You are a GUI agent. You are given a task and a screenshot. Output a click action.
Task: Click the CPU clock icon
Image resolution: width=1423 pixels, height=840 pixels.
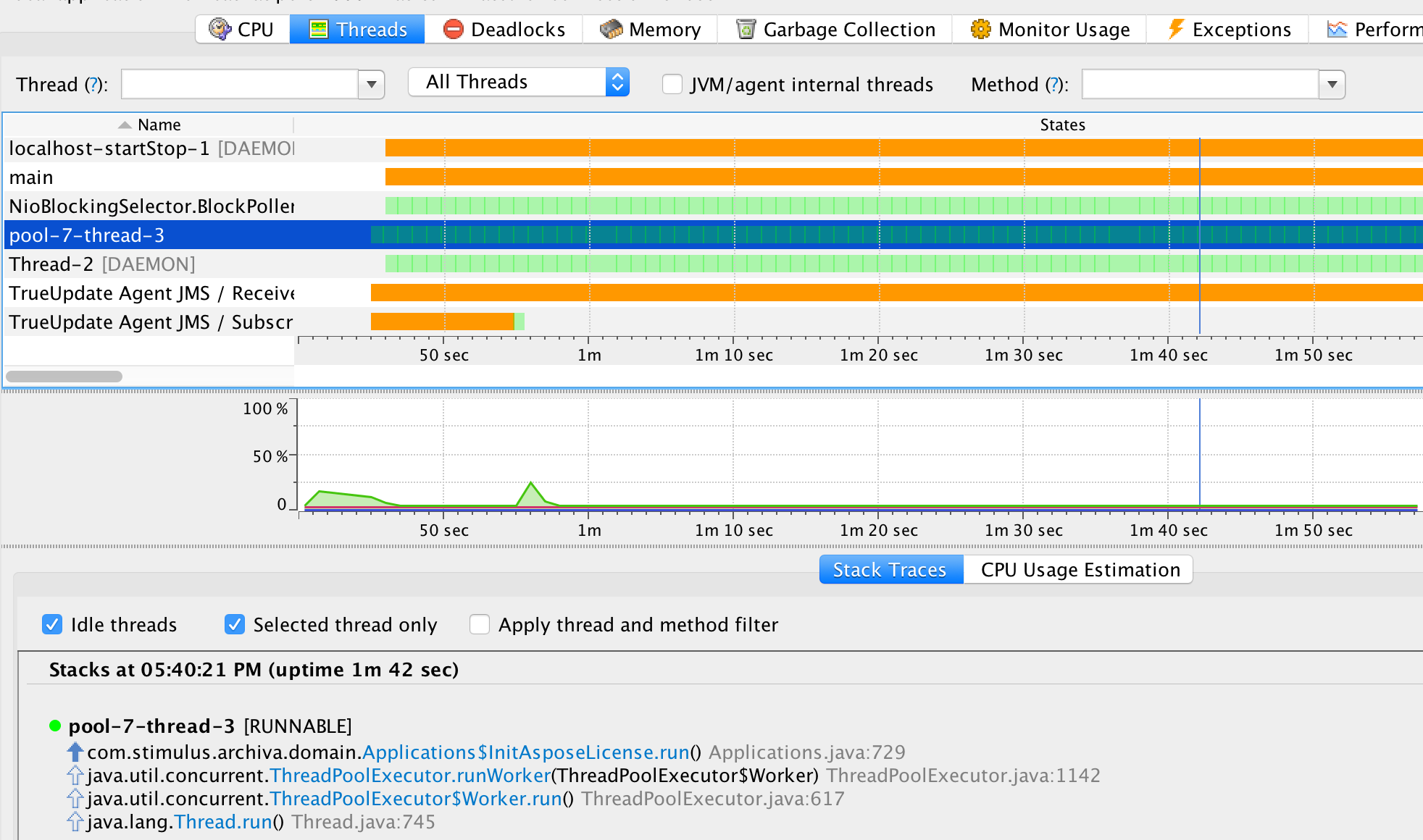[x=220, y=29]
